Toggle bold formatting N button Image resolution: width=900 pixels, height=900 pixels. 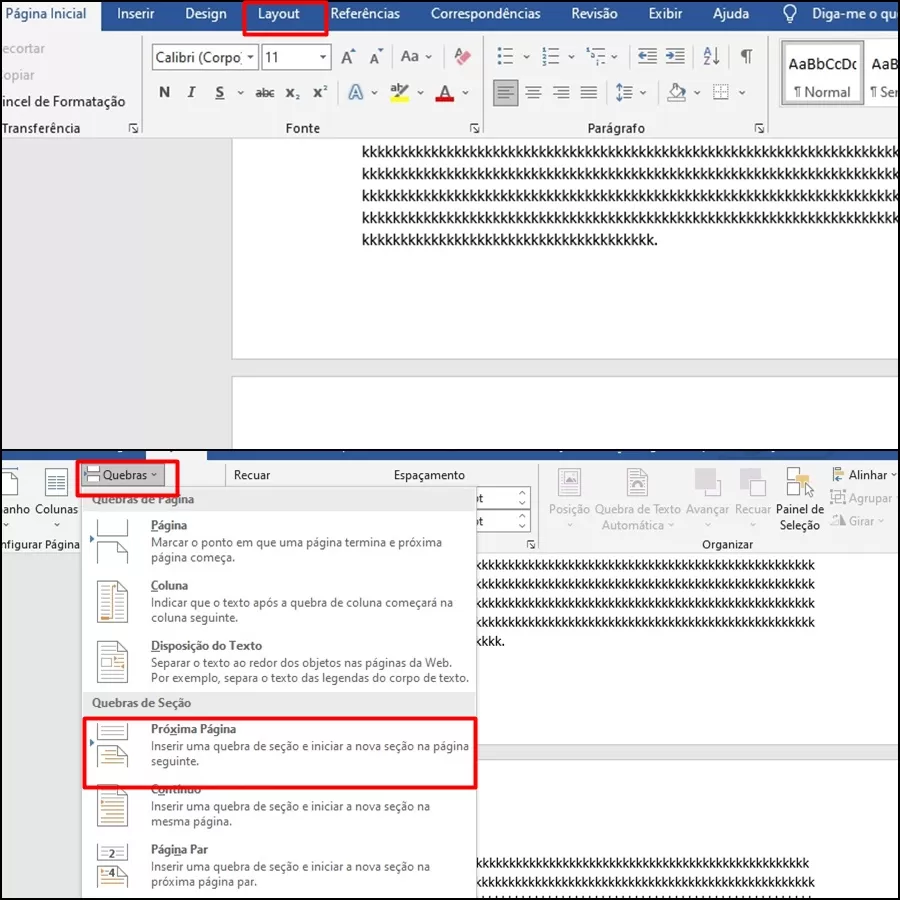pos(165,92)
